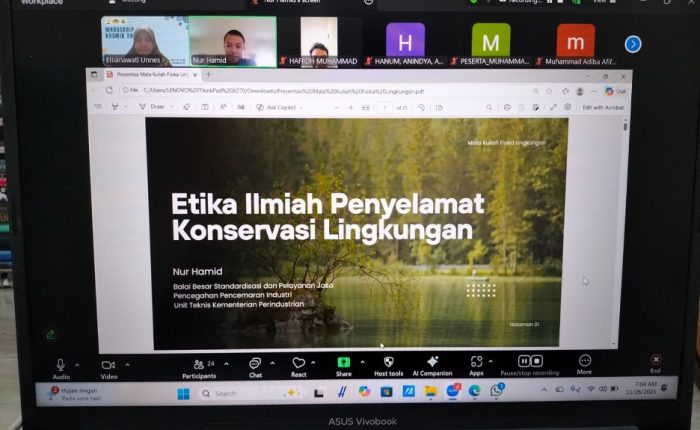
Task: Expand the audio options arrow
Action: click(80, 364)
